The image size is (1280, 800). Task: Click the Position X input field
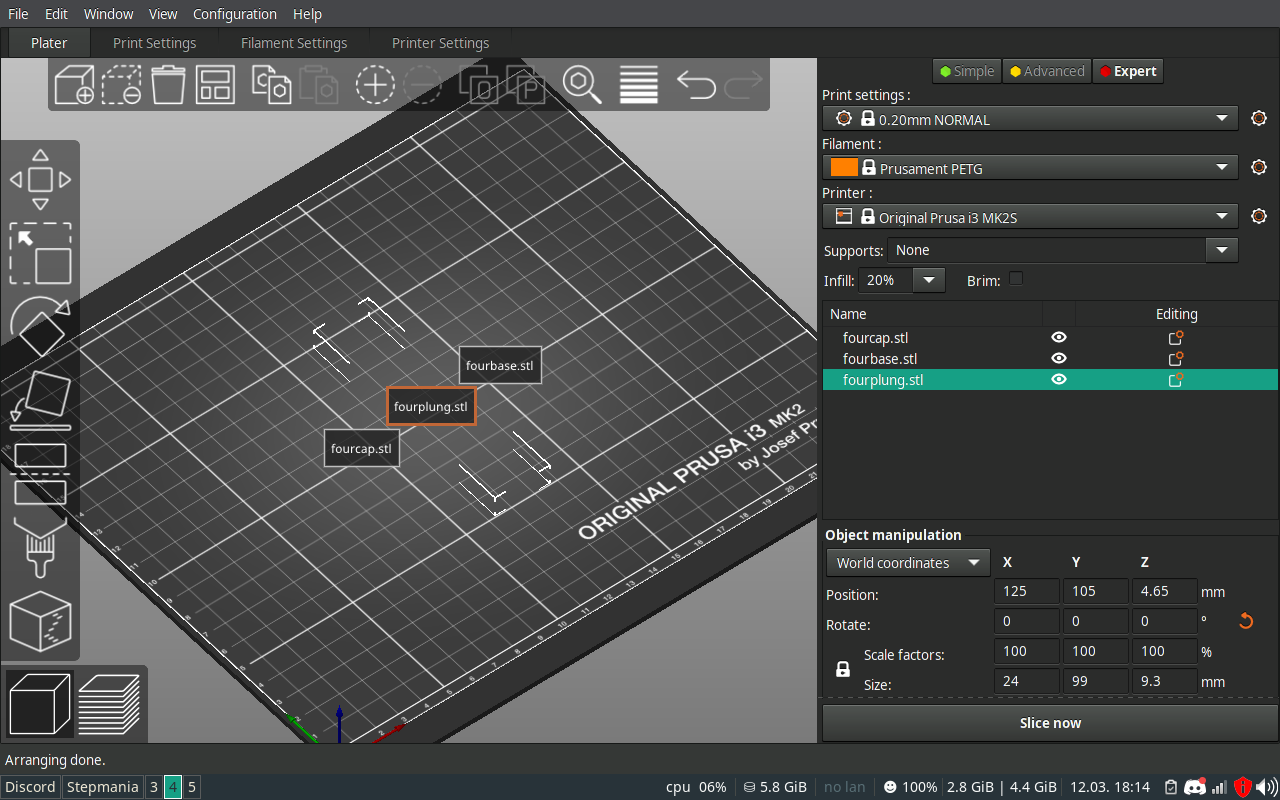point(1027,591)
